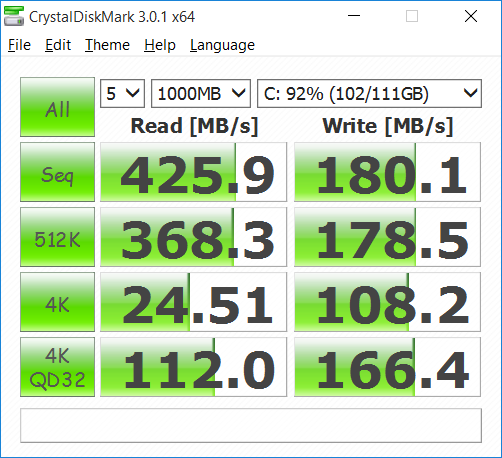Click the 512K write result 178.5
This screenshot has height=458, width=502.
click(x=387, y=237)
